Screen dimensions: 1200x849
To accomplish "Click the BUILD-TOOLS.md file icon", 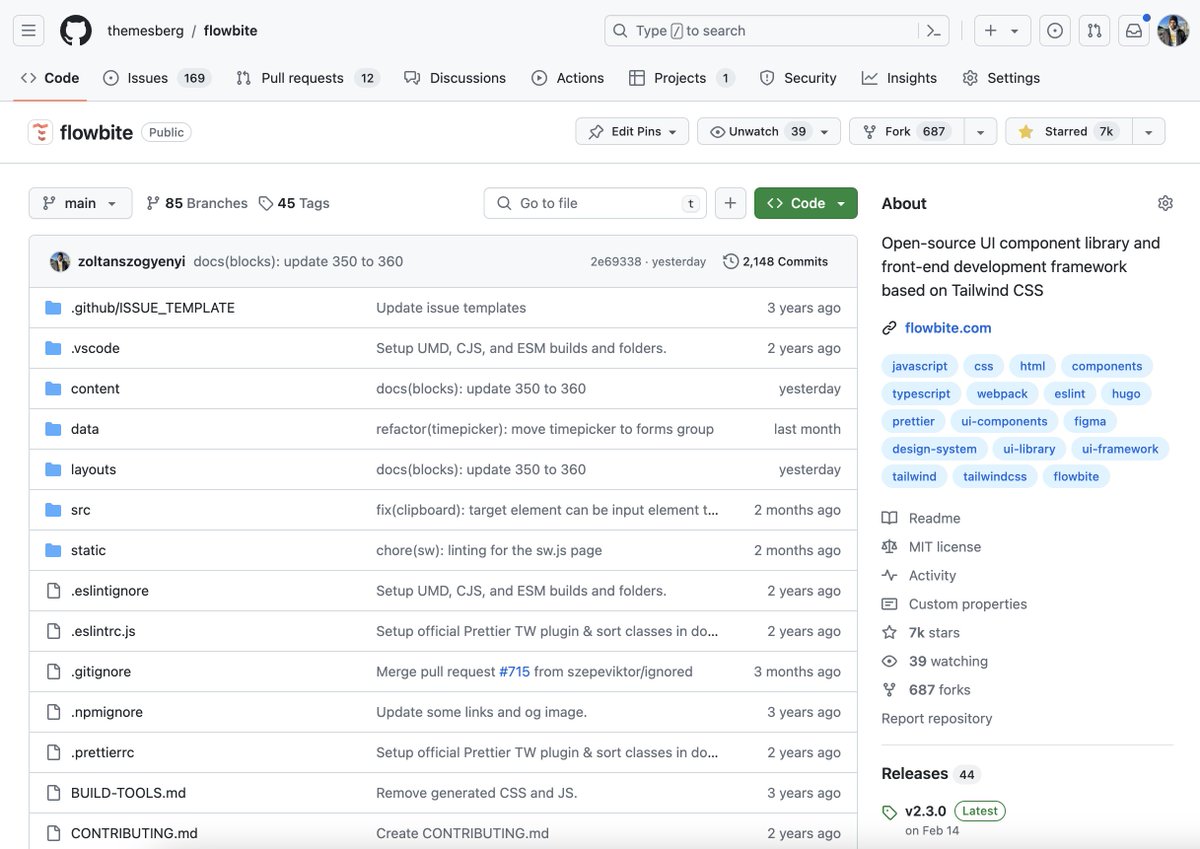I will point(53,793).
